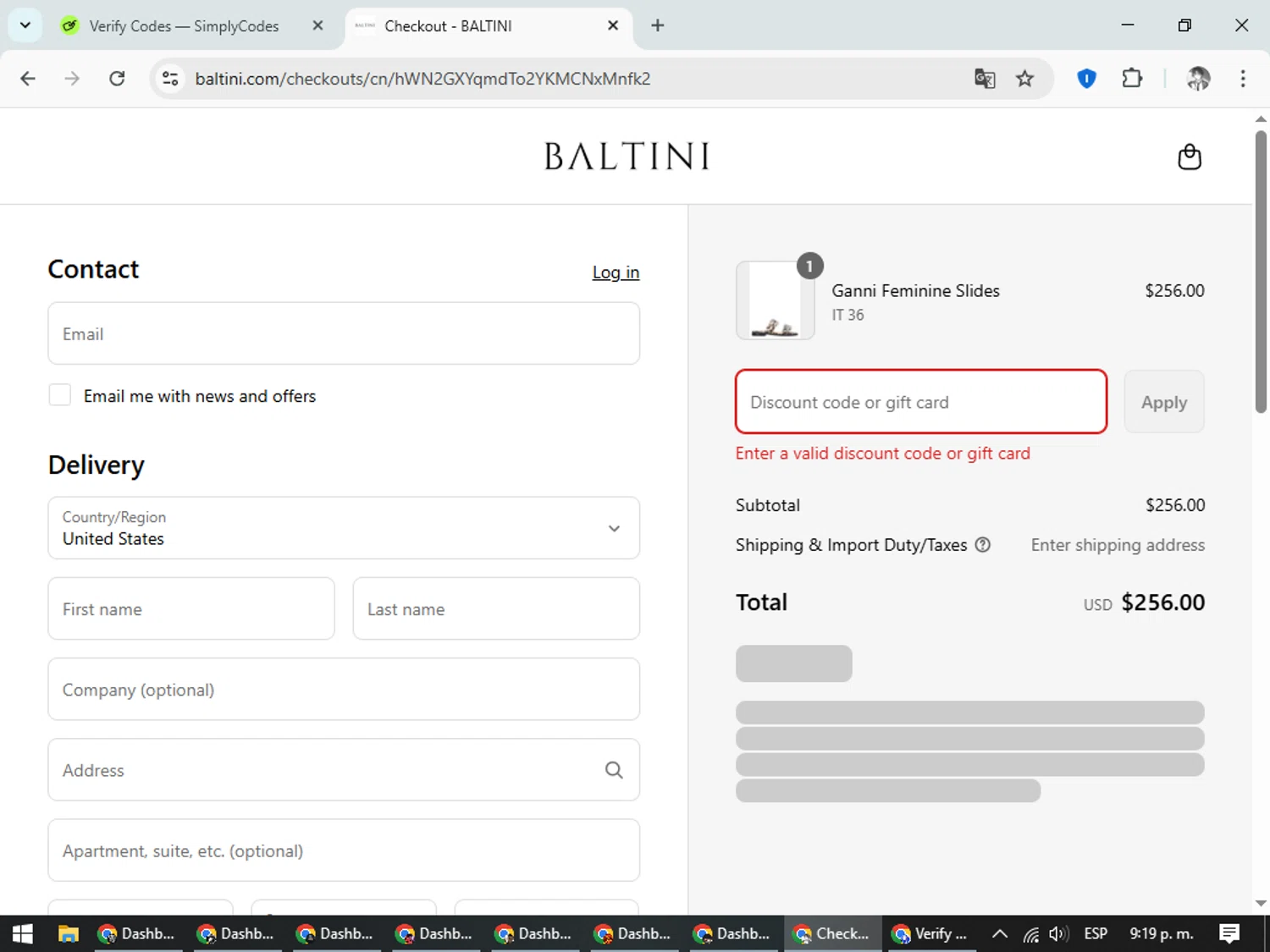Click the Enter a valid discount code error message
1270x952 pixels.
tap(882, 454)
